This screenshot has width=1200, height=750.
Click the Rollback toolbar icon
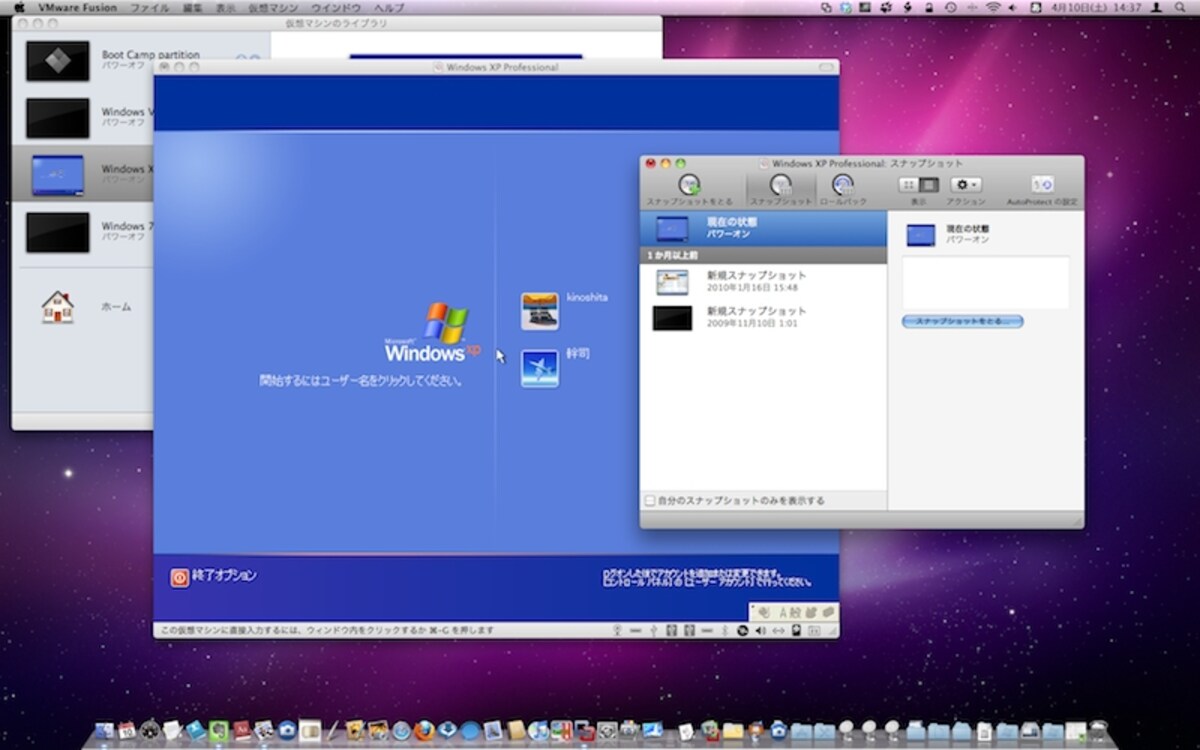pyautogui.click(x=843, y=184)
